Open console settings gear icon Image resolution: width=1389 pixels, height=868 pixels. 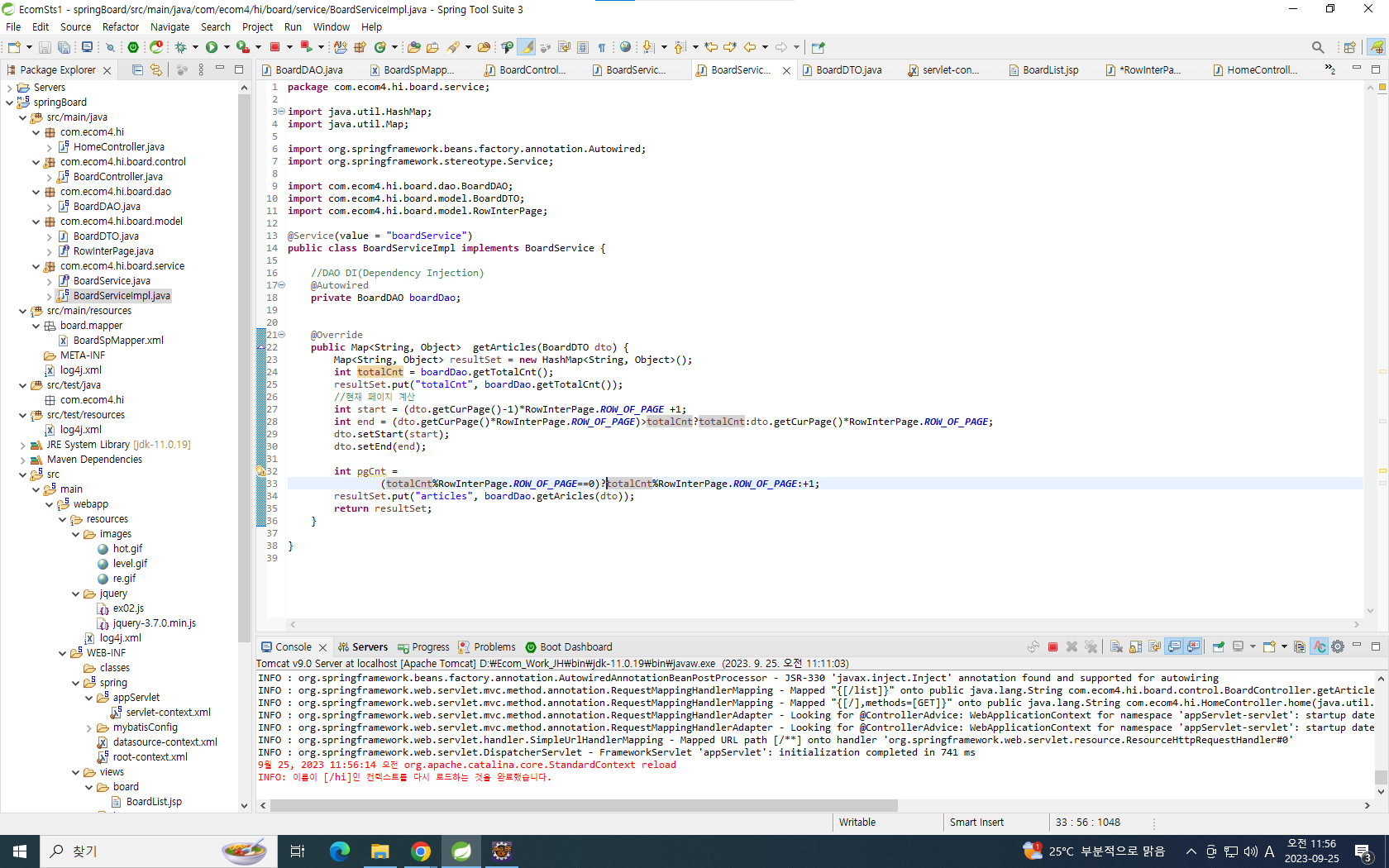(x=1338, y=647)
